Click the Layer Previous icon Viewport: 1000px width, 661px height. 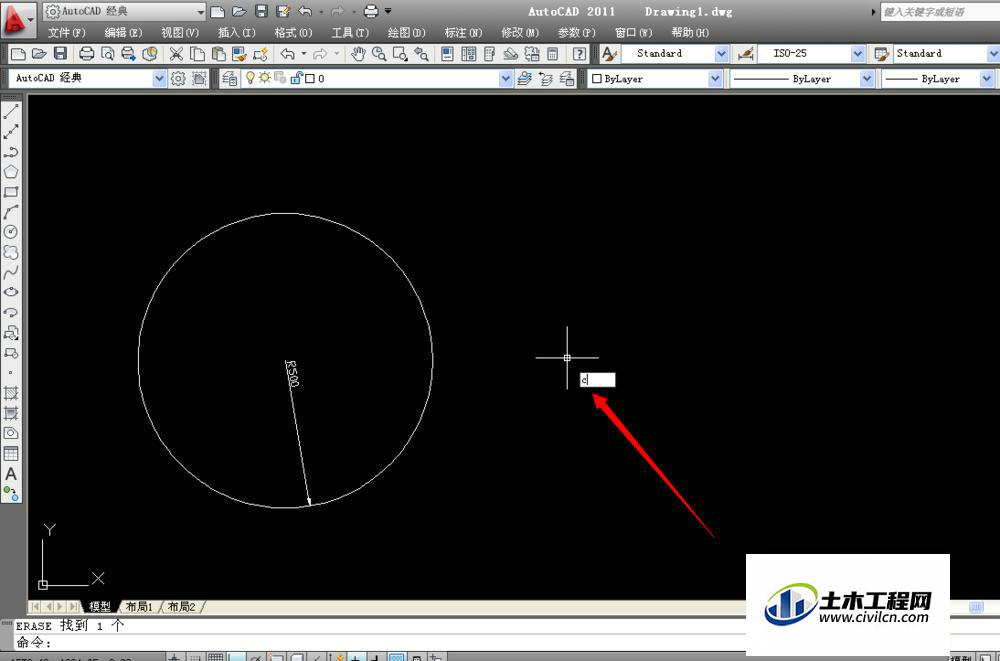[546, 78]
